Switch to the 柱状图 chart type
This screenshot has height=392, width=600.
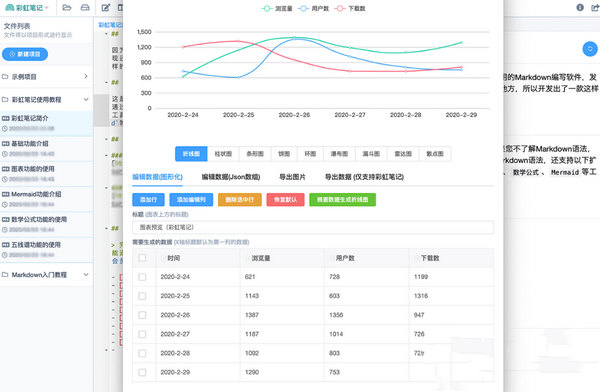point(223,154)
